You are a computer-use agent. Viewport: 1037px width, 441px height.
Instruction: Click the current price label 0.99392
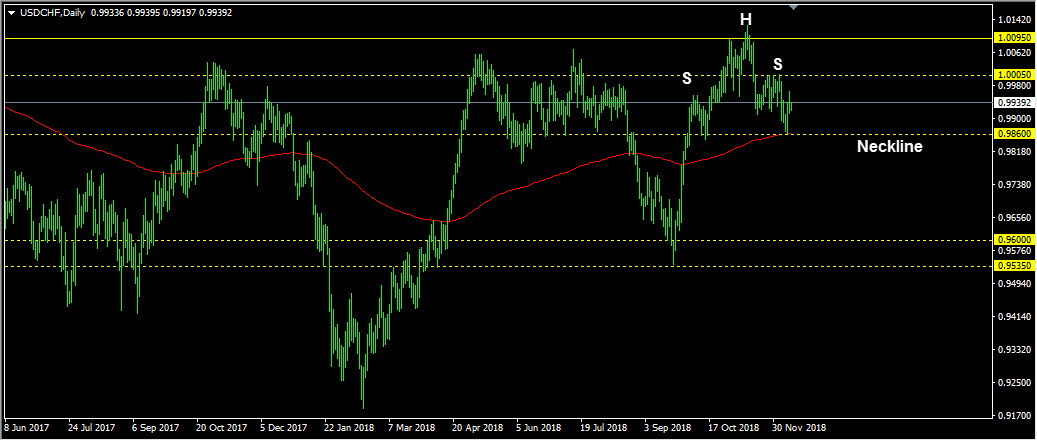1015,102
